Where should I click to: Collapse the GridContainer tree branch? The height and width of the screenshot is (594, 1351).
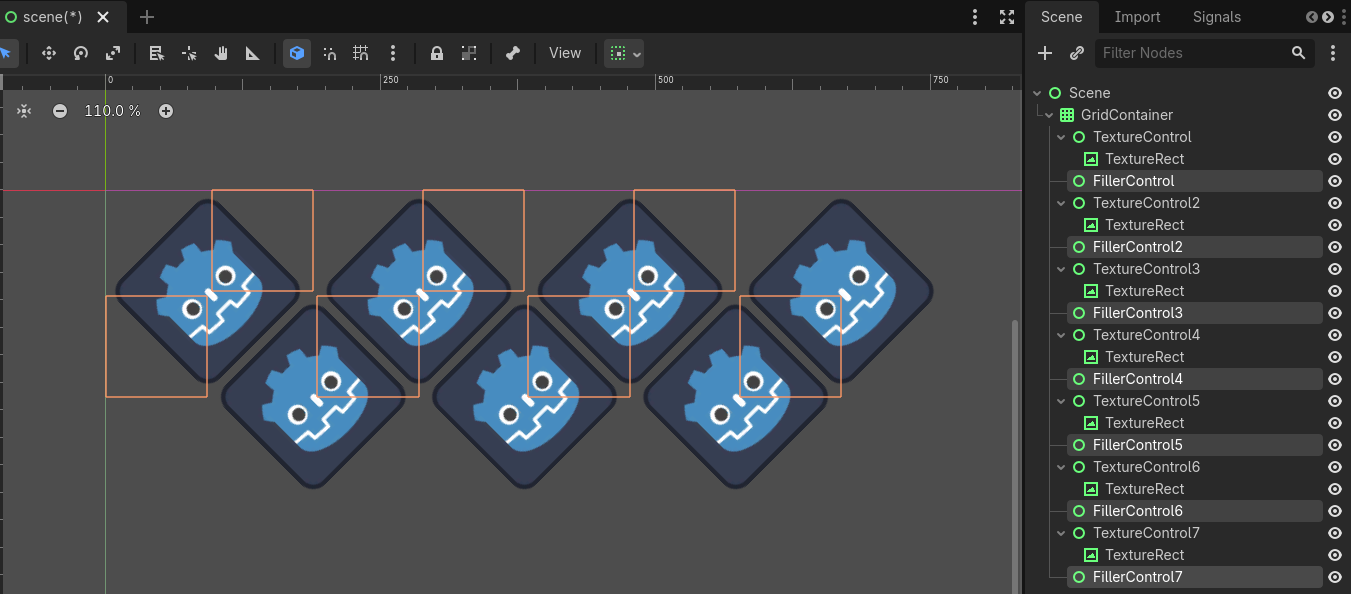(x=1049, y=115)
